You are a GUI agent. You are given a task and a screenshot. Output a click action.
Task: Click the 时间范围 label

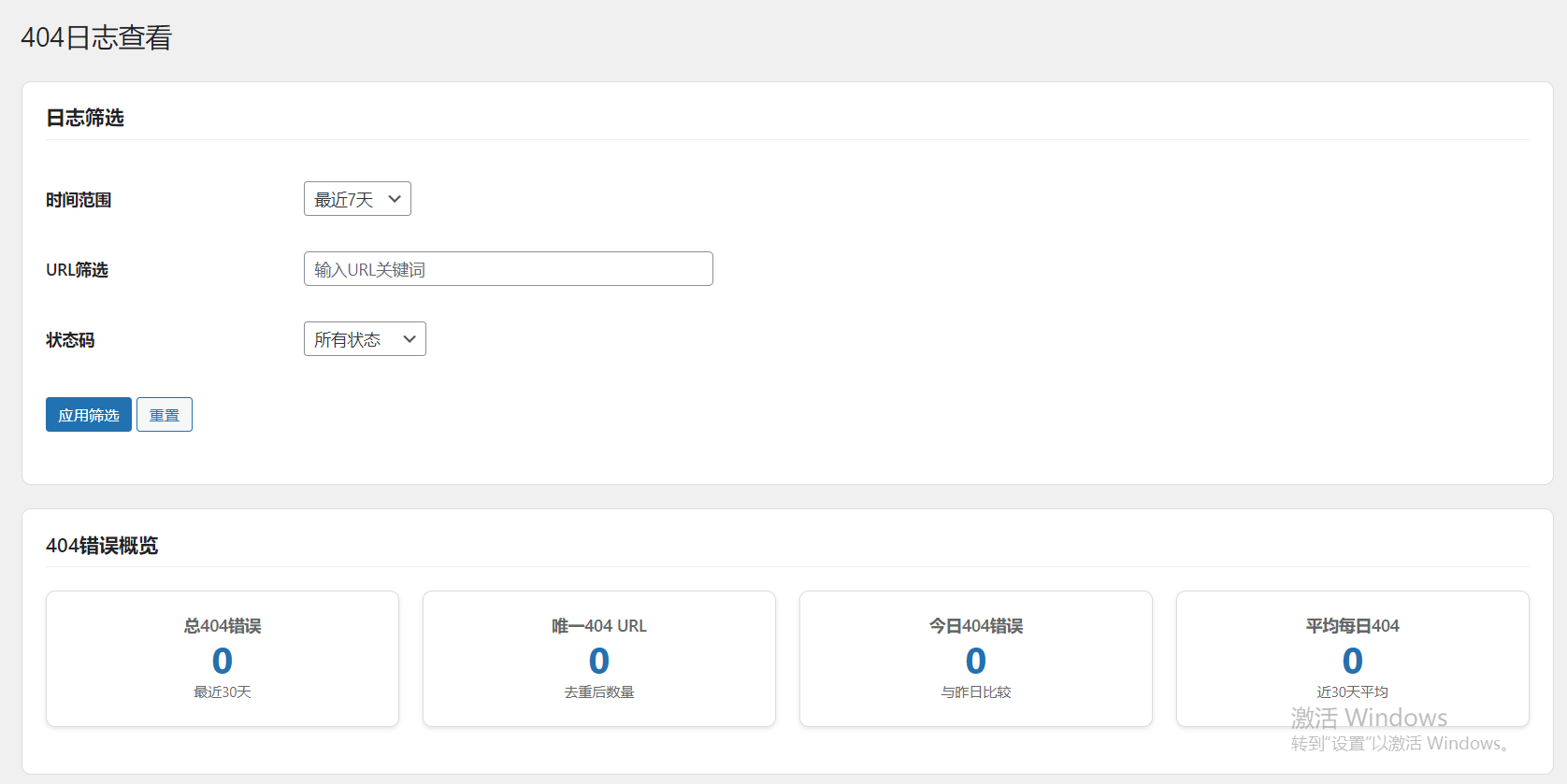(79, 200)
